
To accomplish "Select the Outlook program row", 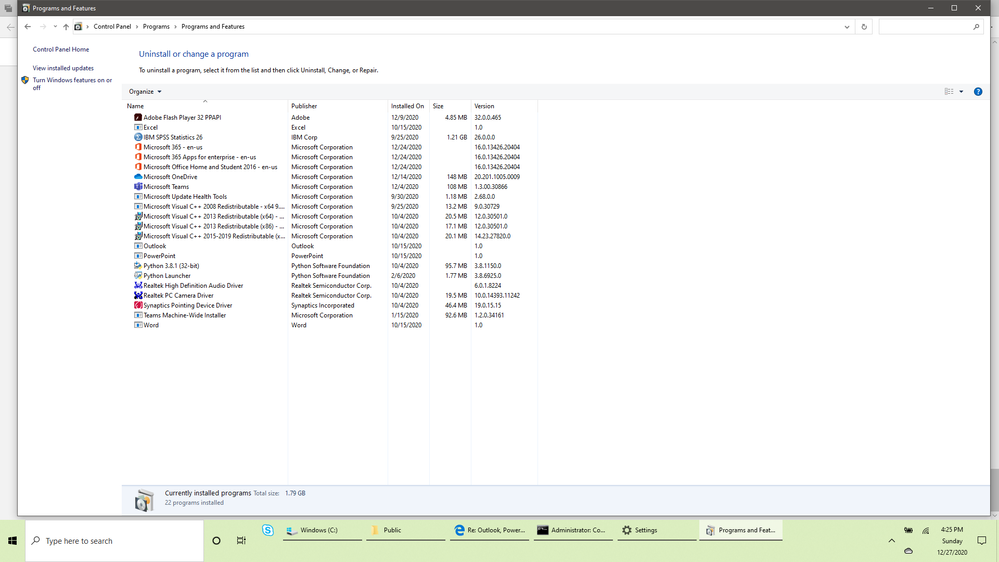I will tap(331, 246).
